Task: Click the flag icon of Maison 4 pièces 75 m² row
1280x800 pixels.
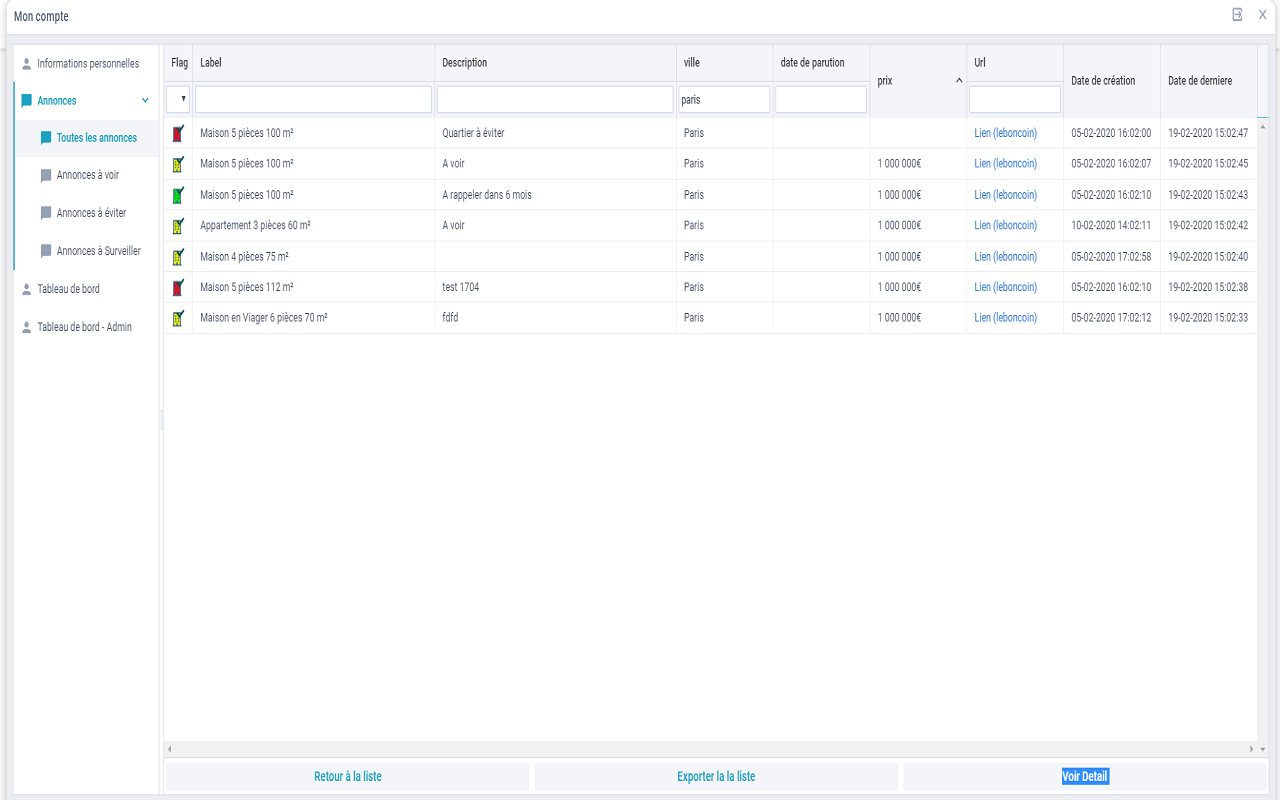Action: coord(178,257)
